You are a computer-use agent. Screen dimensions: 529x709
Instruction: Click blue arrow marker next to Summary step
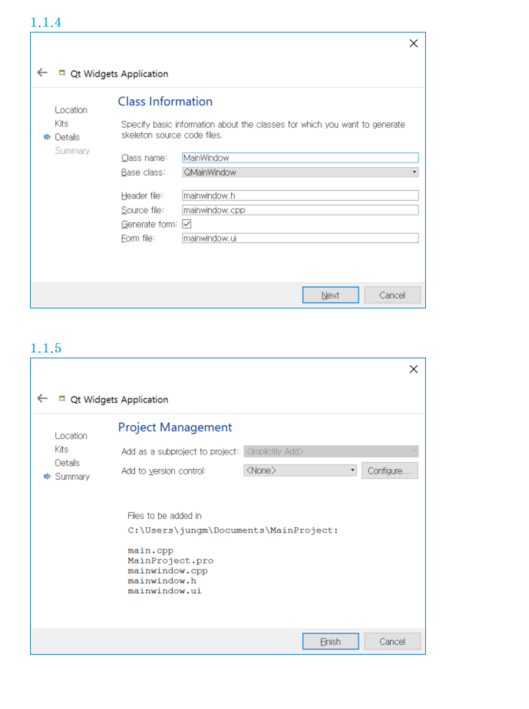click(47, 476)
